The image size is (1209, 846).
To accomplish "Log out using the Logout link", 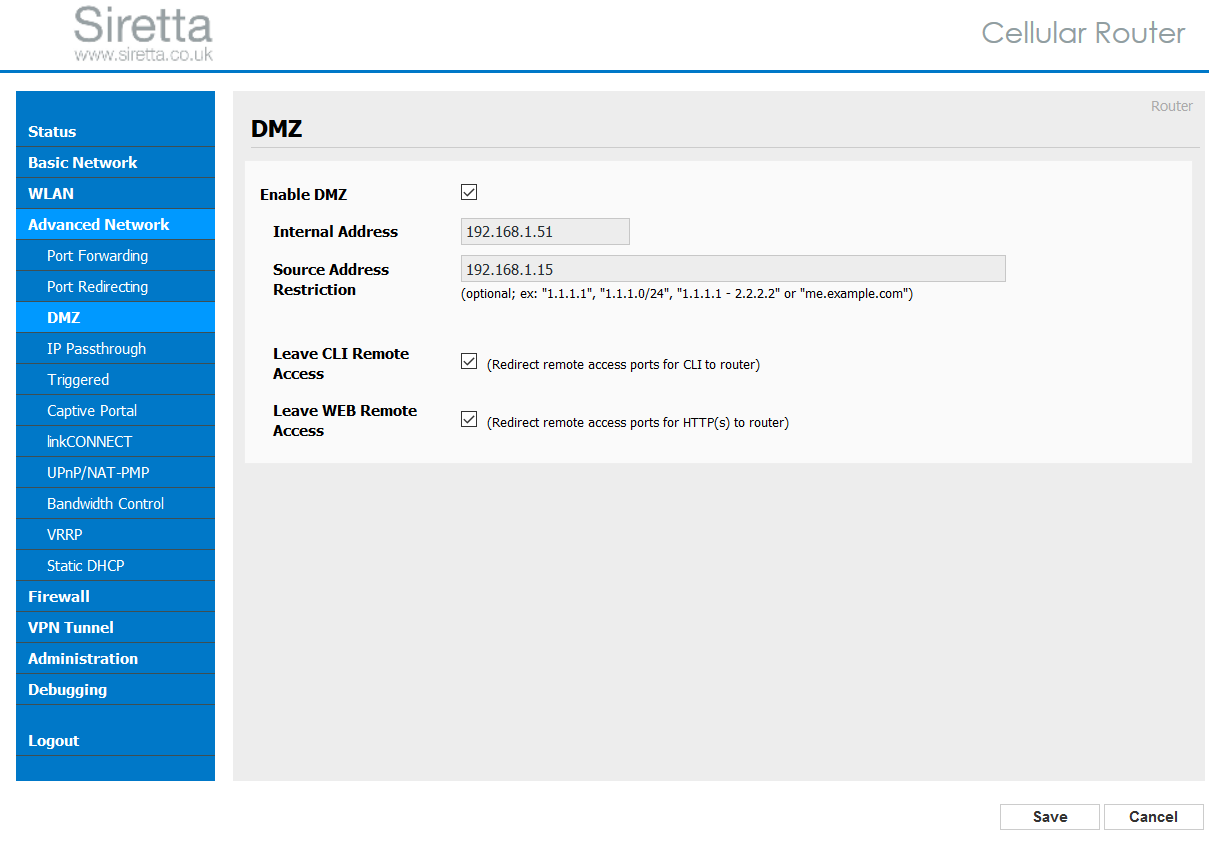I will click(x=115, y=740).
